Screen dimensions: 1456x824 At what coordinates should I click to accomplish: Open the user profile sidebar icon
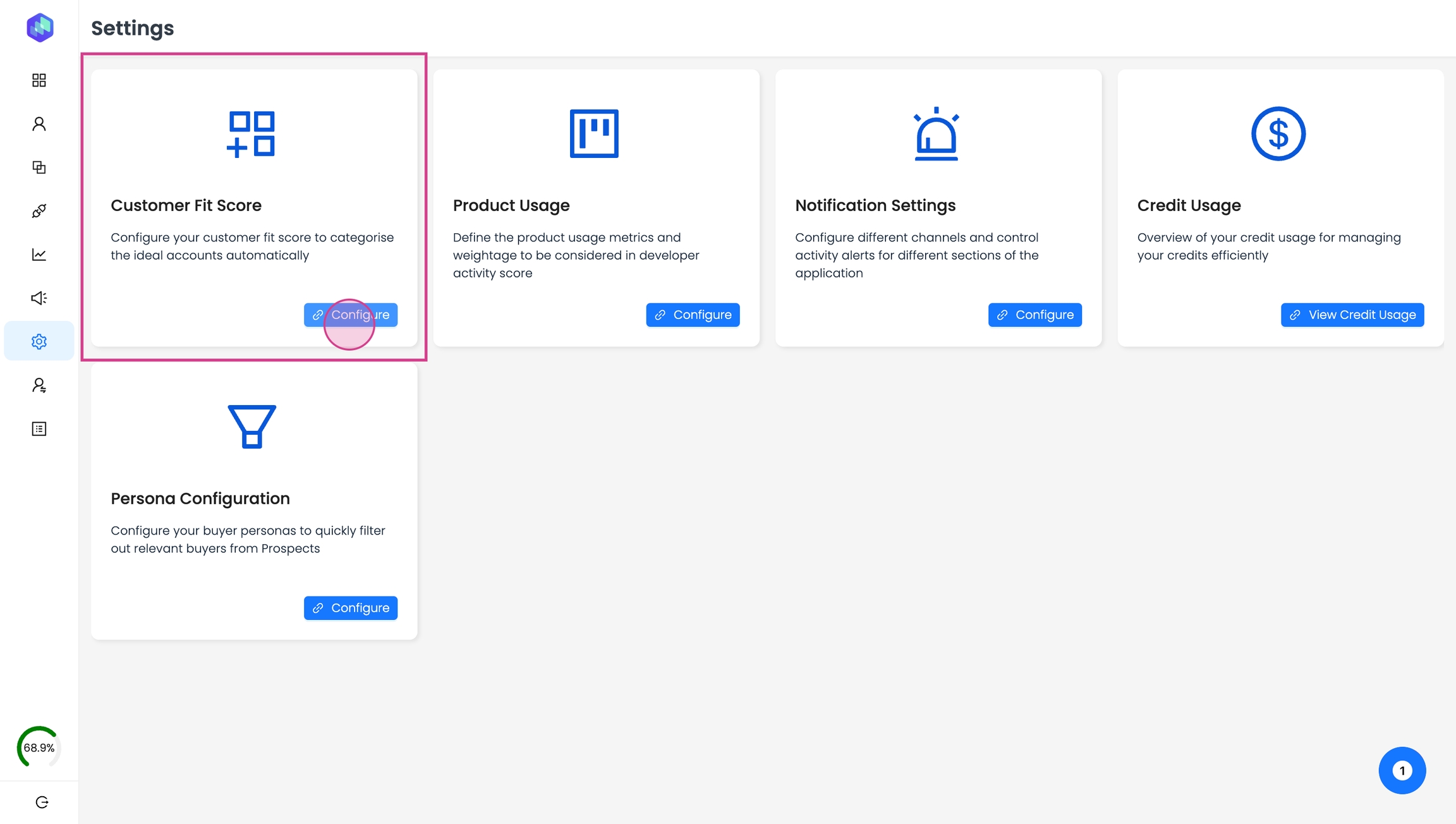39,124
